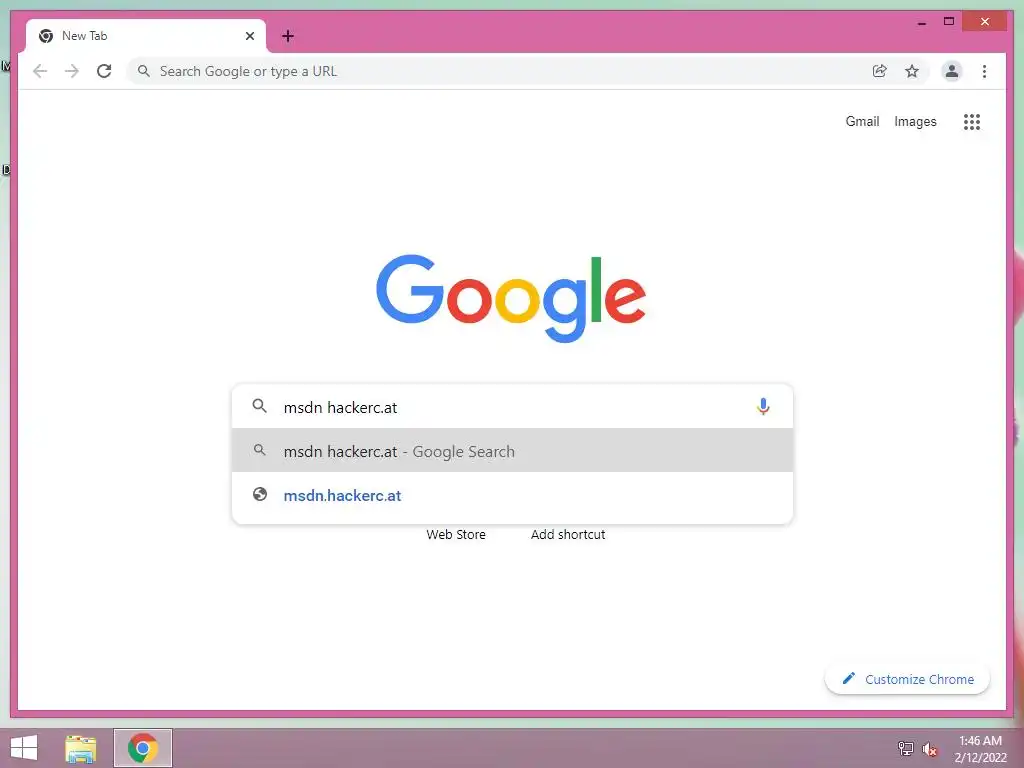Click the back navigation arrow
1024x768 pixels.
pyautogui.click(x=40, y=71)
